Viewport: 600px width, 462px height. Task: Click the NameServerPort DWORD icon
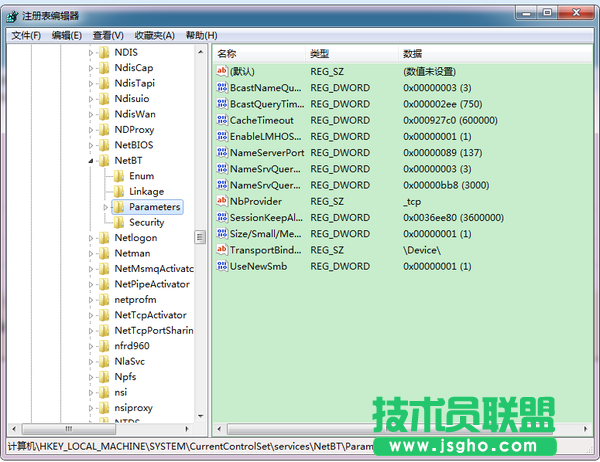click(222, 152)
